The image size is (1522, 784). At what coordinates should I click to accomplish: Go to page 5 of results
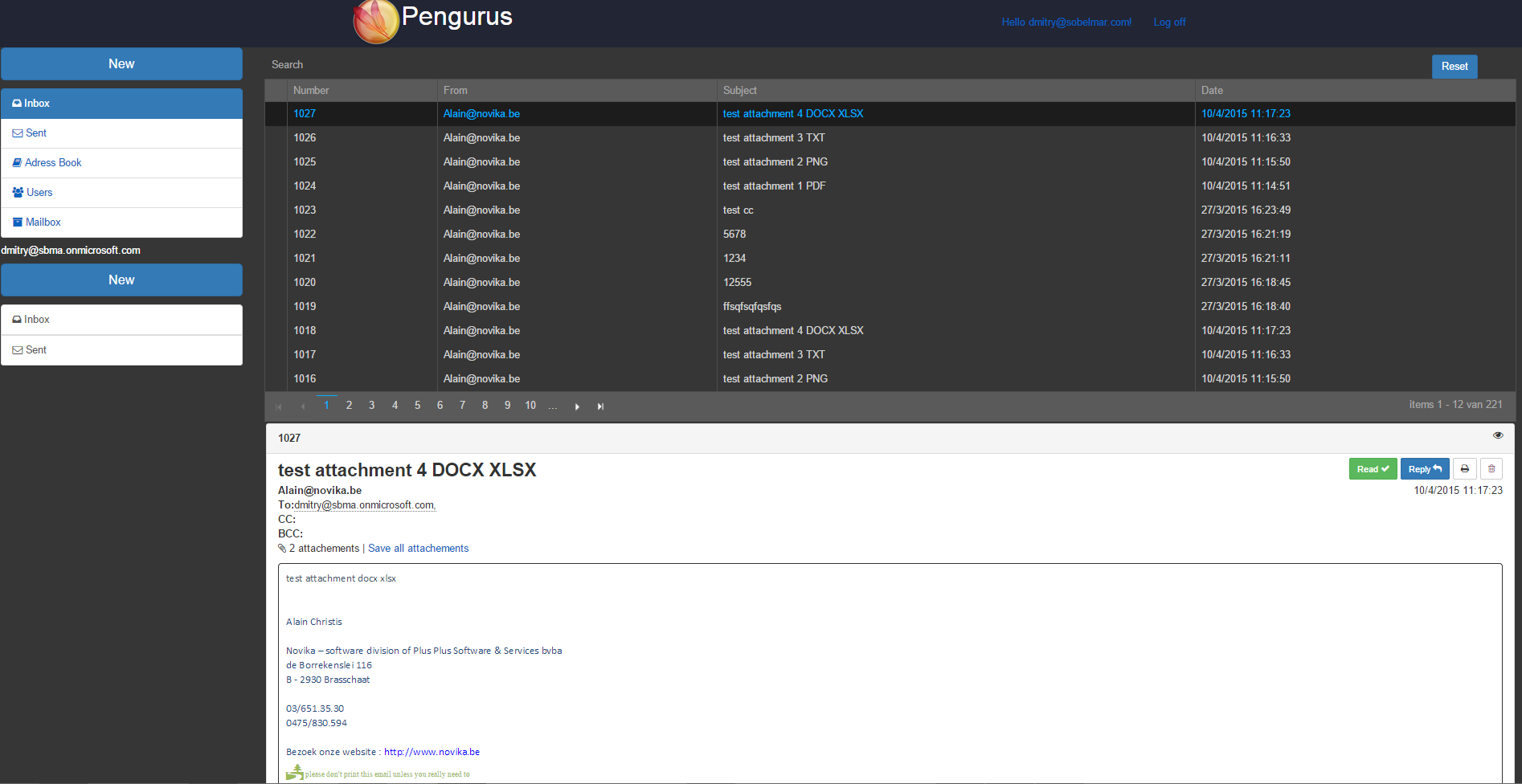click(x=417, y=406)
